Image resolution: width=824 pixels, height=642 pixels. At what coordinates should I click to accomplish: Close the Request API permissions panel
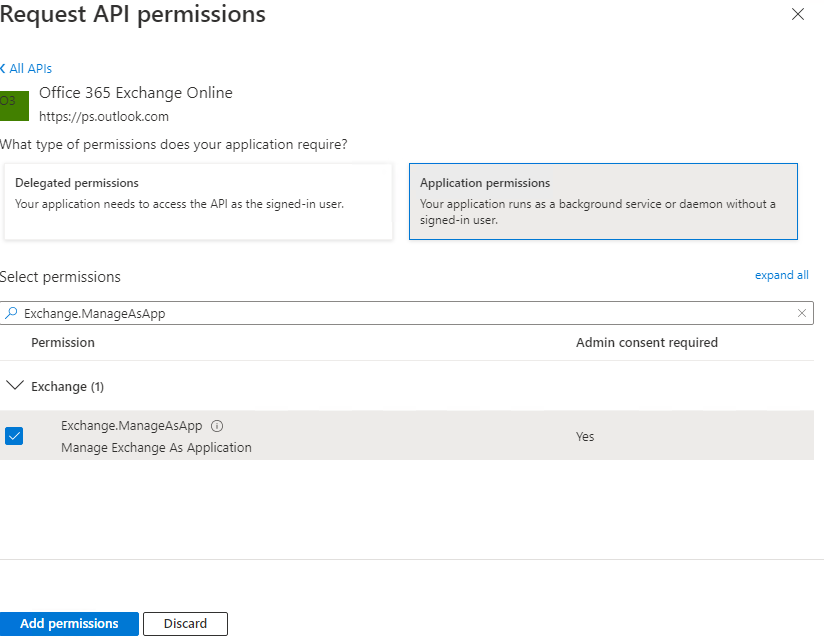coord(797,14)
